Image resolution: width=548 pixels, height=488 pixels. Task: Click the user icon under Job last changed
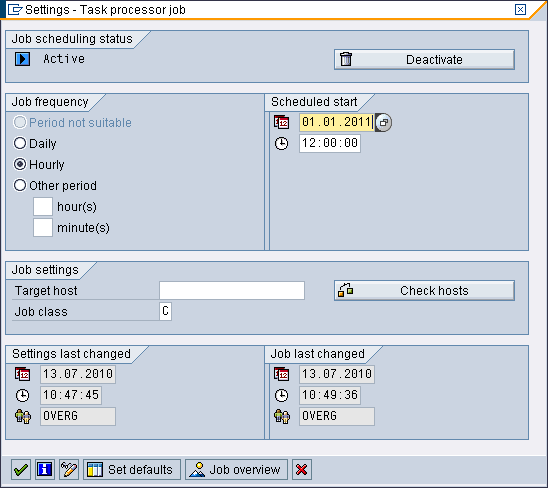(282, 416)
